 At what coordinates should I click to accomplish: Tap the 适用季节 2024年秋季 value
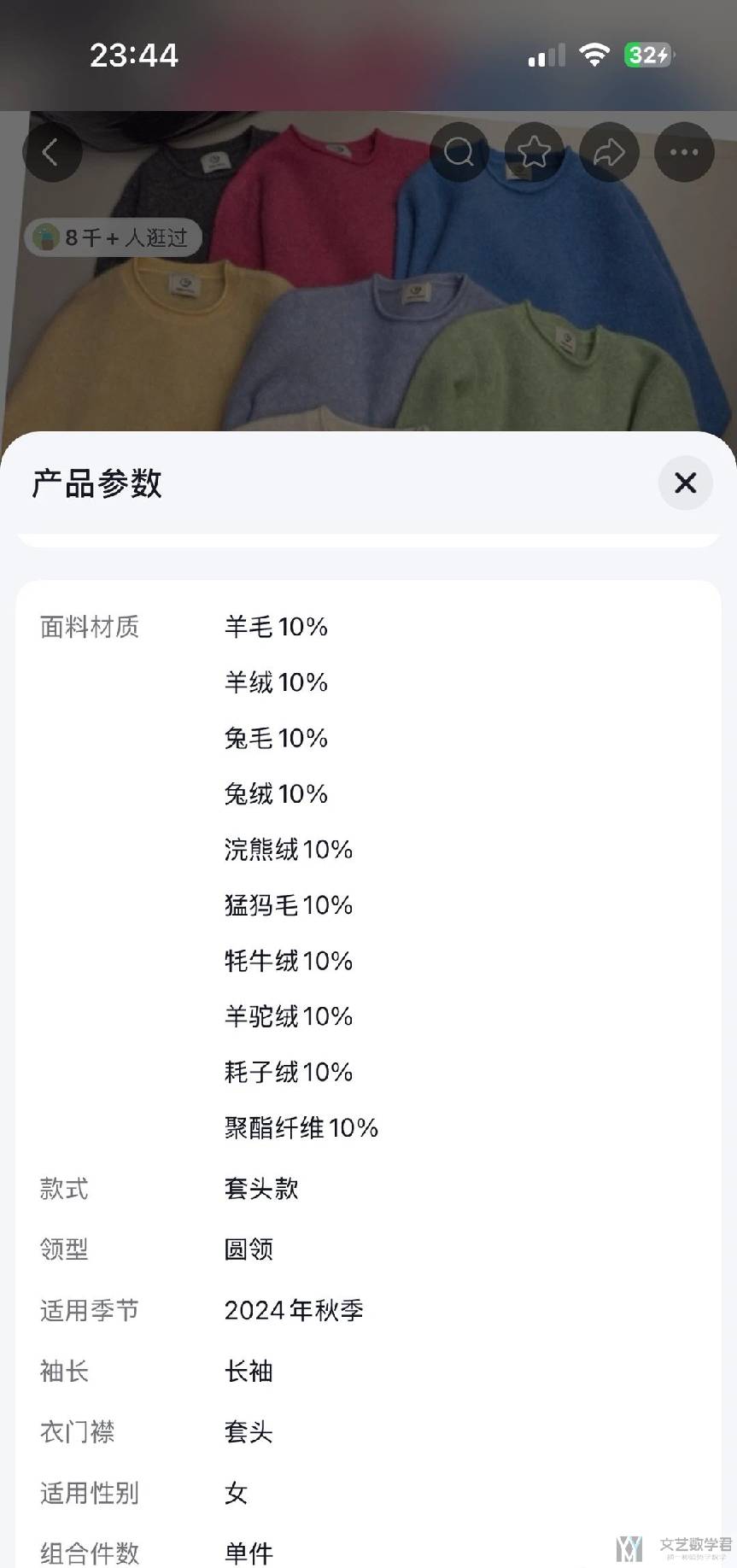tap(294, 1310)
